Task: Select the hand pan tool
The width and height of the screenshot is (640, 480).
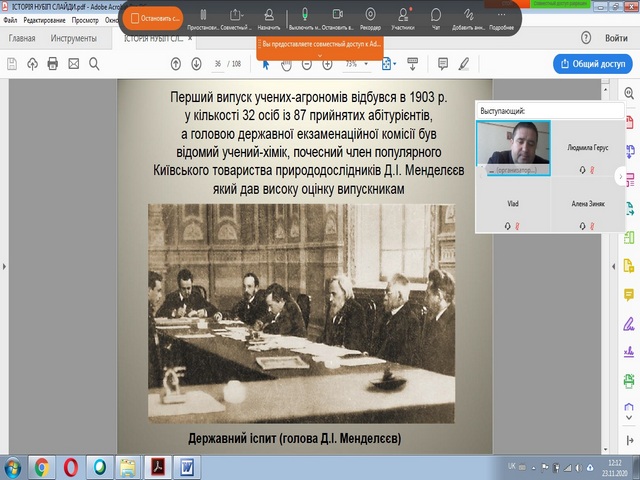Action: point(286,64)
